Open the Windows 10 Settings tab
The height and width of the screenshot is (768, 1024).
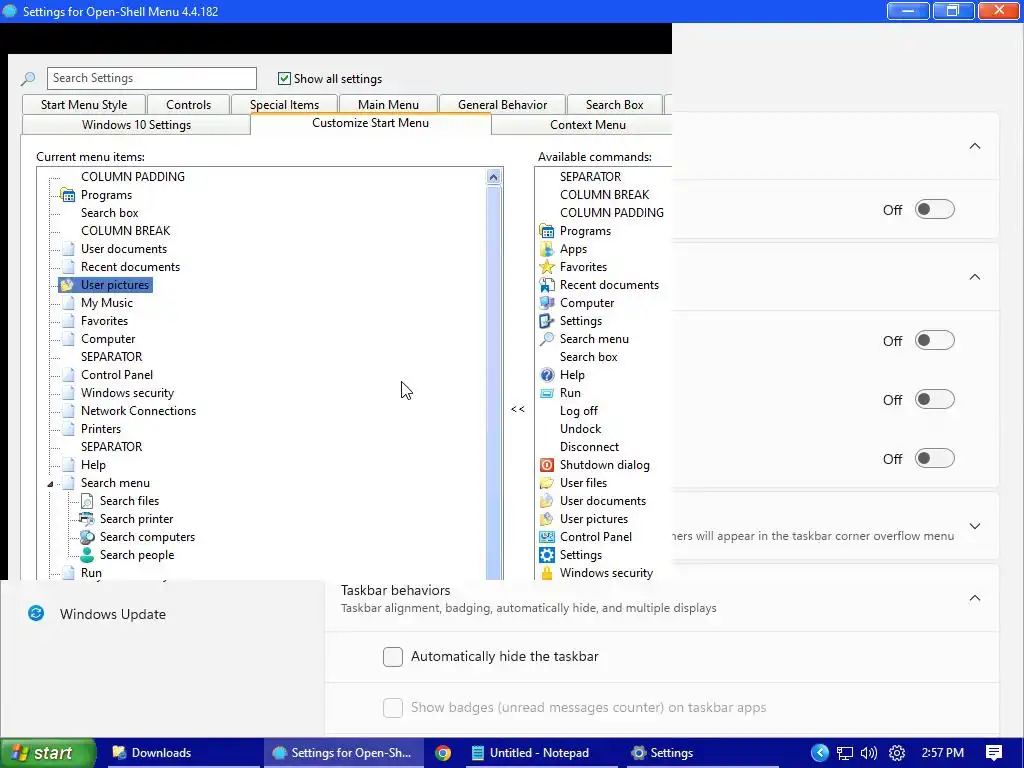pyautogui.click(x=136, y=125)
